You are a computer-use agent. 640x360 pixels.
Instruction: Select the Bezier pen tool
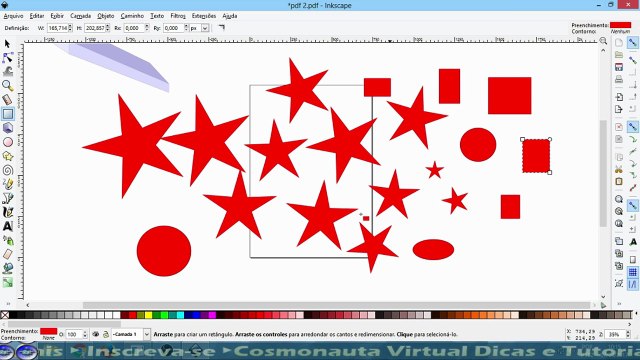click(x=7, y=198)
